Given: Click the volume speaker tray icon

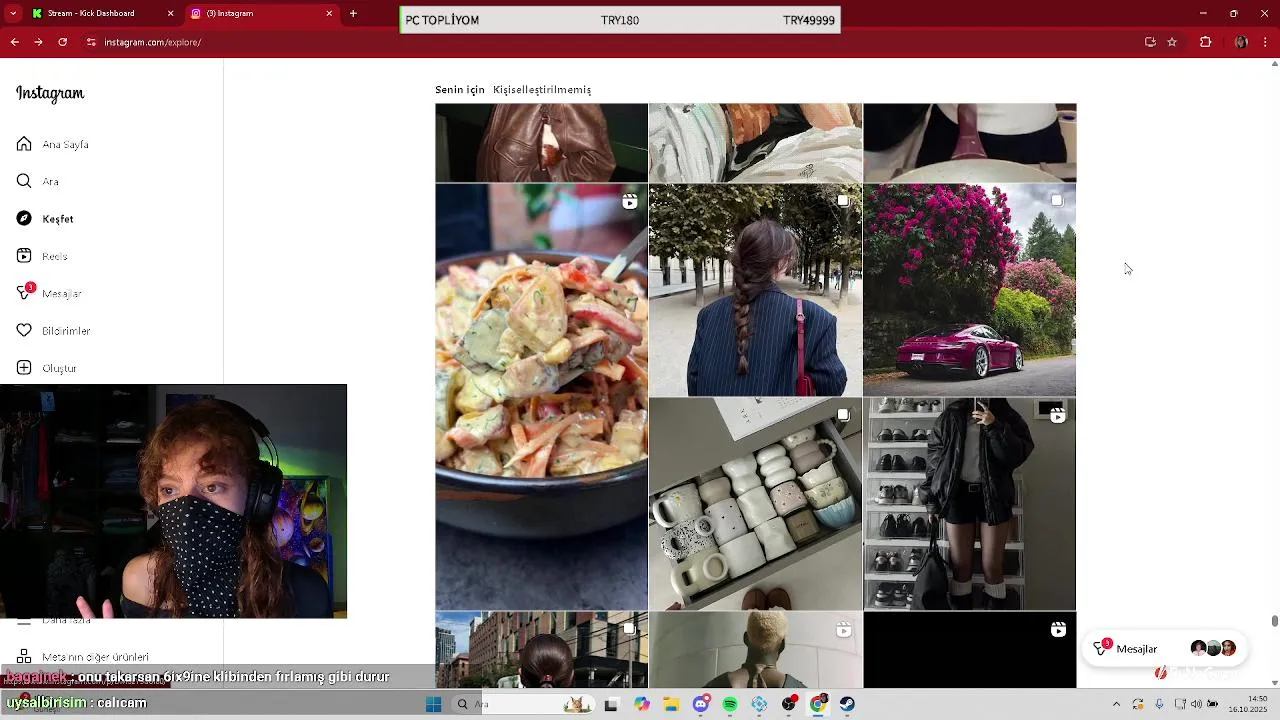Looking at the screenshot, I should pos(1196,704).
